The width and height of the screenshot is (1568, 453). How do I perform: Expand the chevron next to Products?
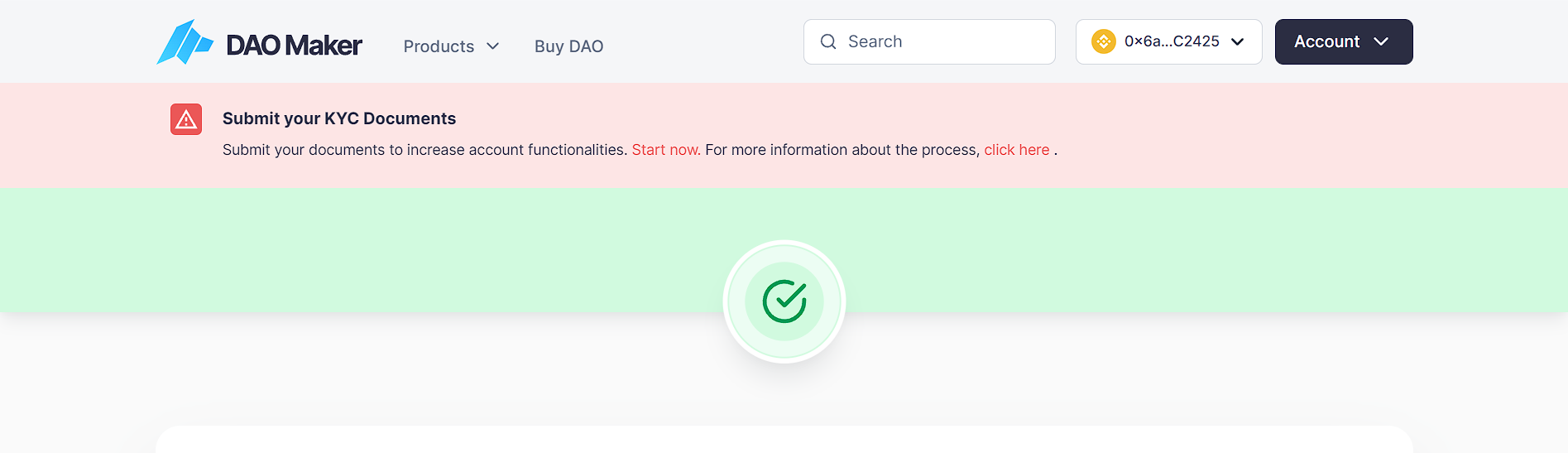click(493, 46)
